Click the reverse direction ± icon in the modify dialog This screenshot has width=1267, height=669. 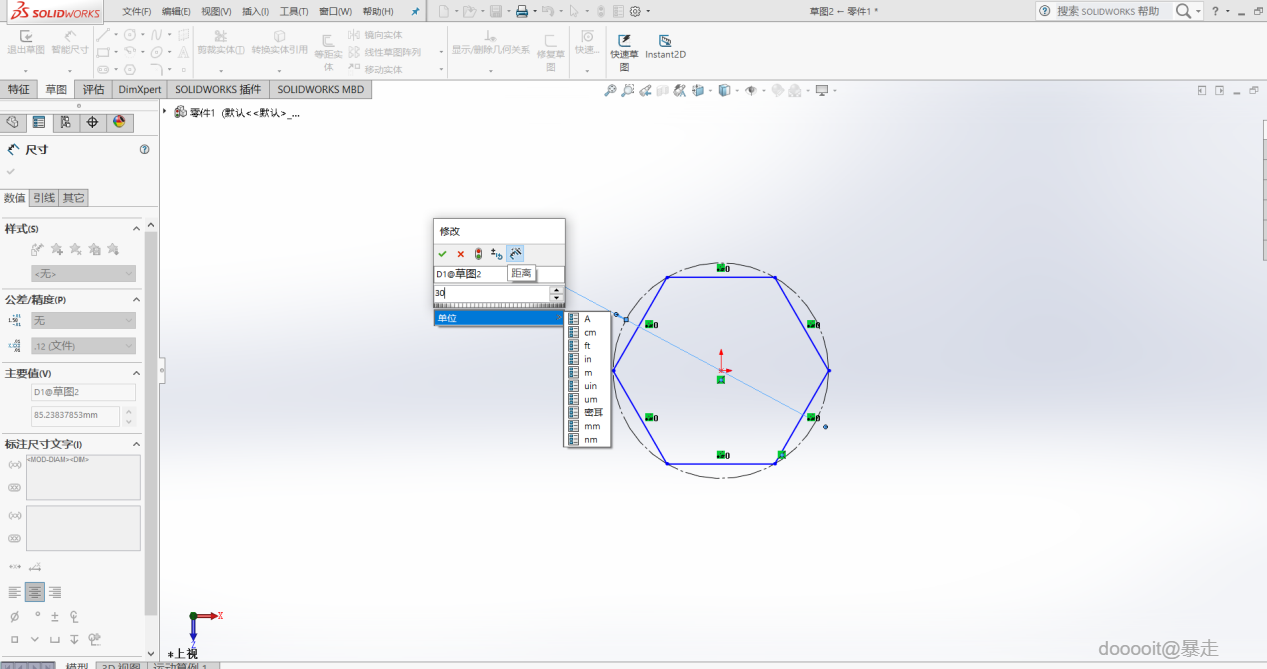[x=496, y=254]
